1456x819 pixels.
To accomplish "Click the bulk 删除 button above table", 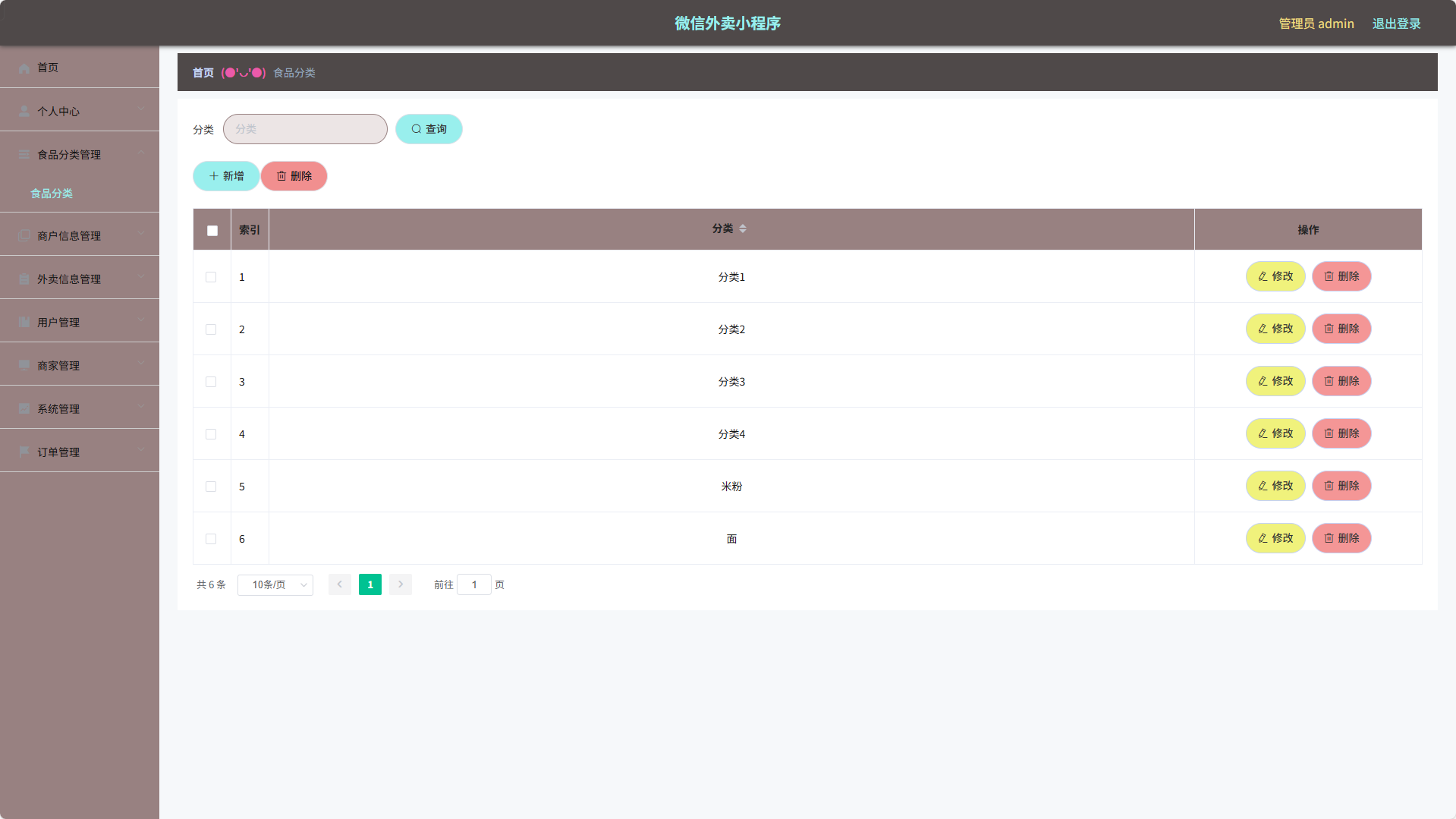I will coord(294,176).
